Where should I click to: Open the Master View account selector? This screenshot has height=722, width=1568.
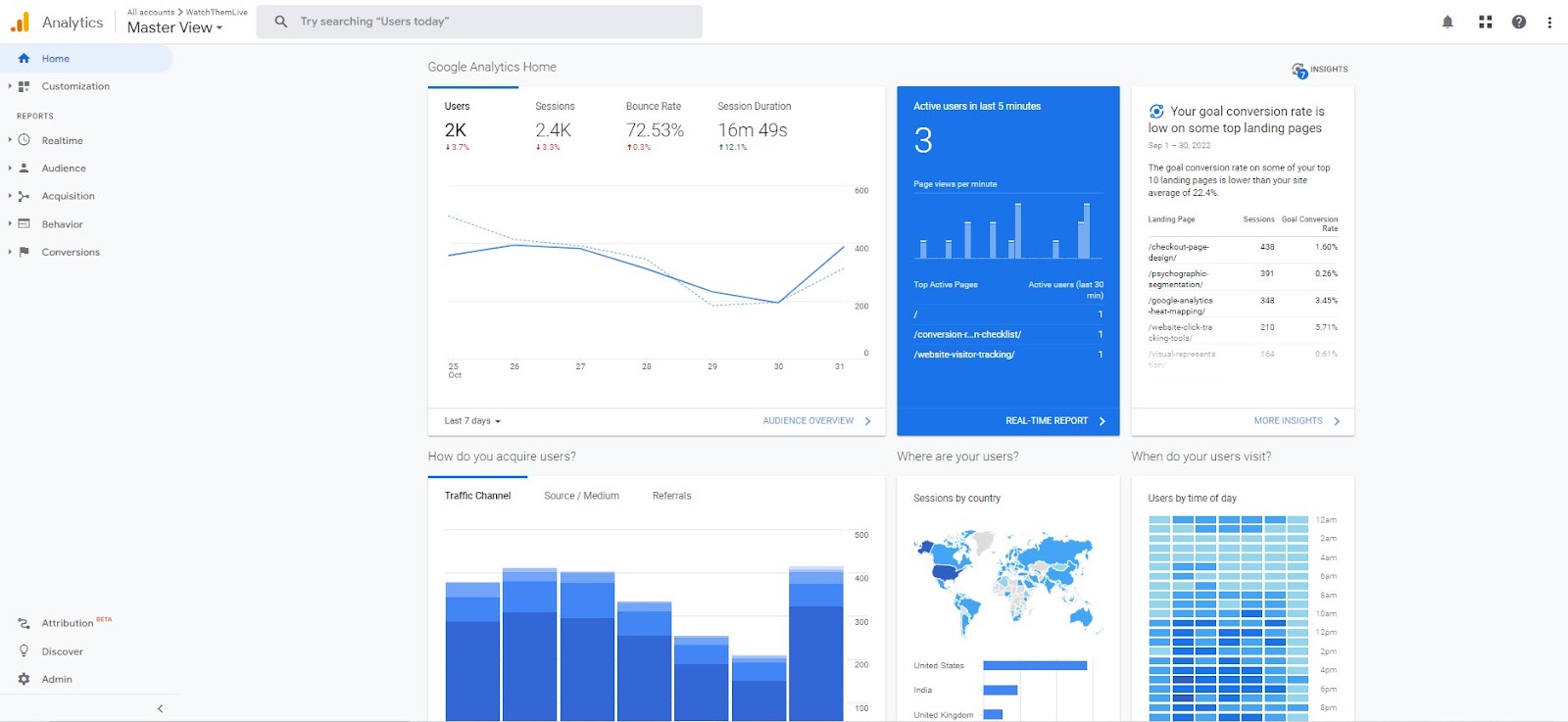click(x=175, y=27)
